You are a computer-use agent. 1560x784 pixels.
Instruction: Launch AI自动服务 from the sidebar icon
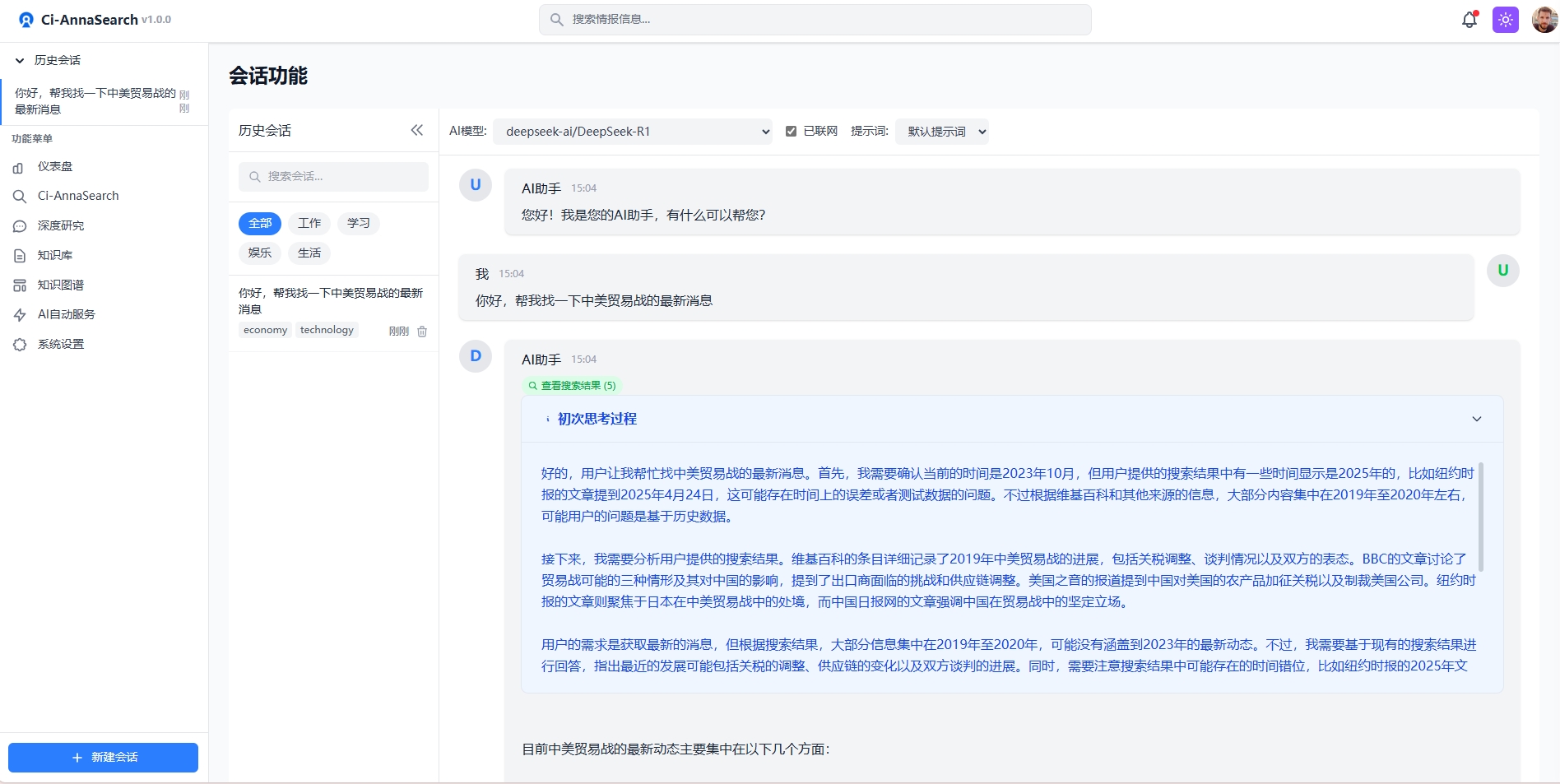click(20, 314)
